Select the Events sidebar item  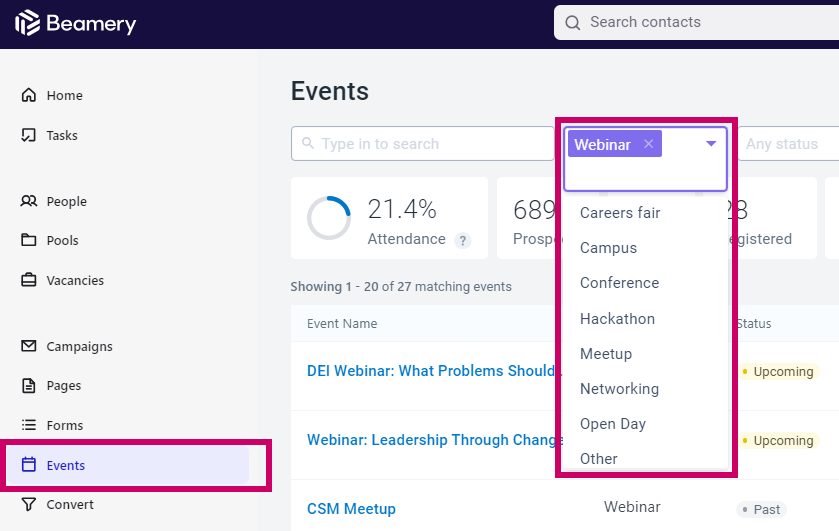[128, 465]
